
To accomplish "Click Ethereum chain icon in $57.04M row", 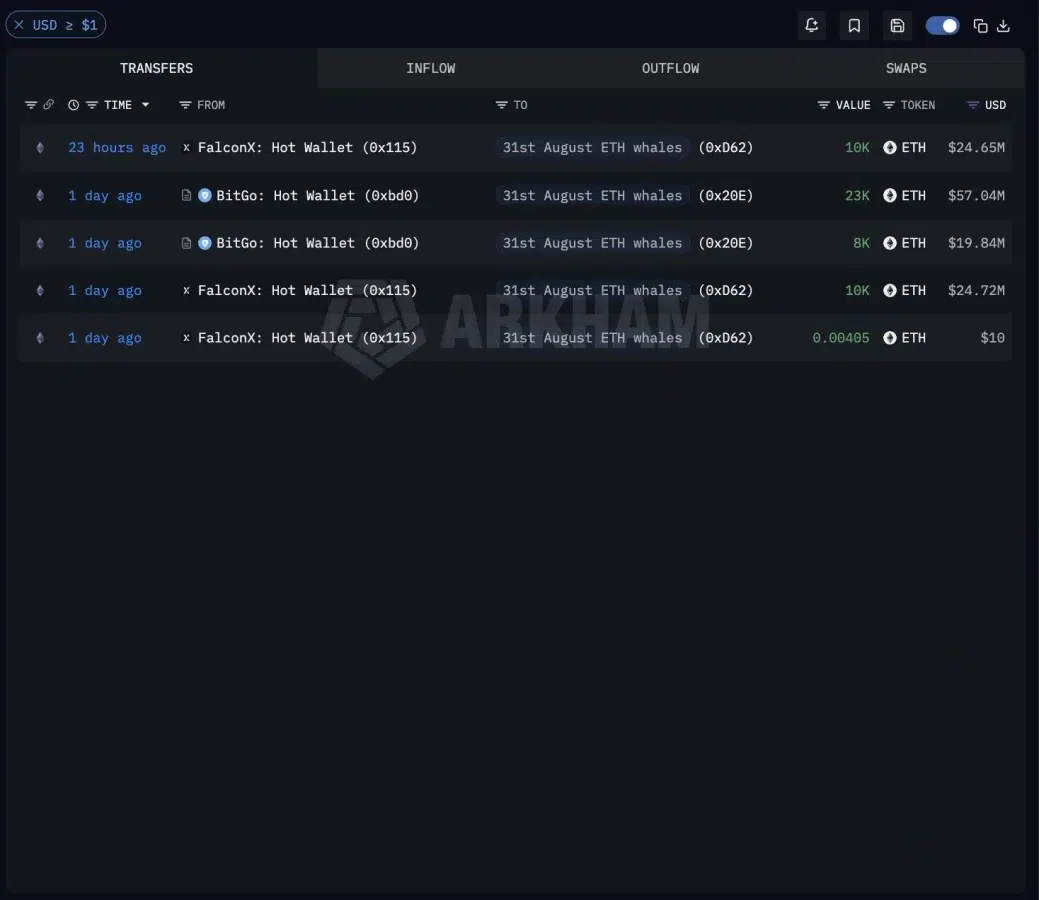I will [x=40, y=196].
